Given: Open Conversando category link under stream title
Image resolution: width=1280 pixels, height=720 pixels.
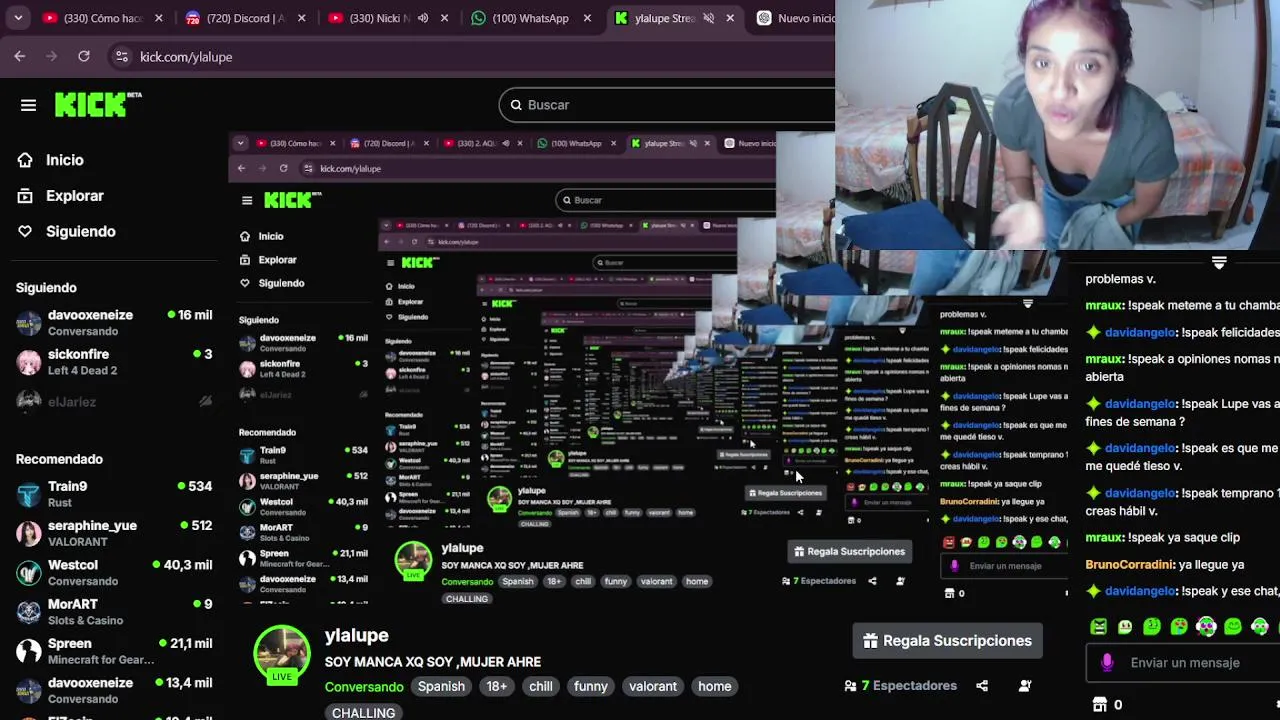Looking at the screenshot, I should point(364,687).
